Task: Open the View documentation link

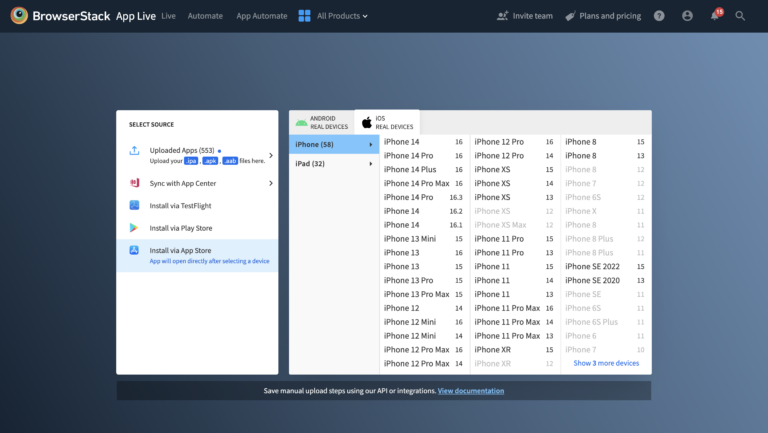Action: pyautogui.click(x=471, y=391)
